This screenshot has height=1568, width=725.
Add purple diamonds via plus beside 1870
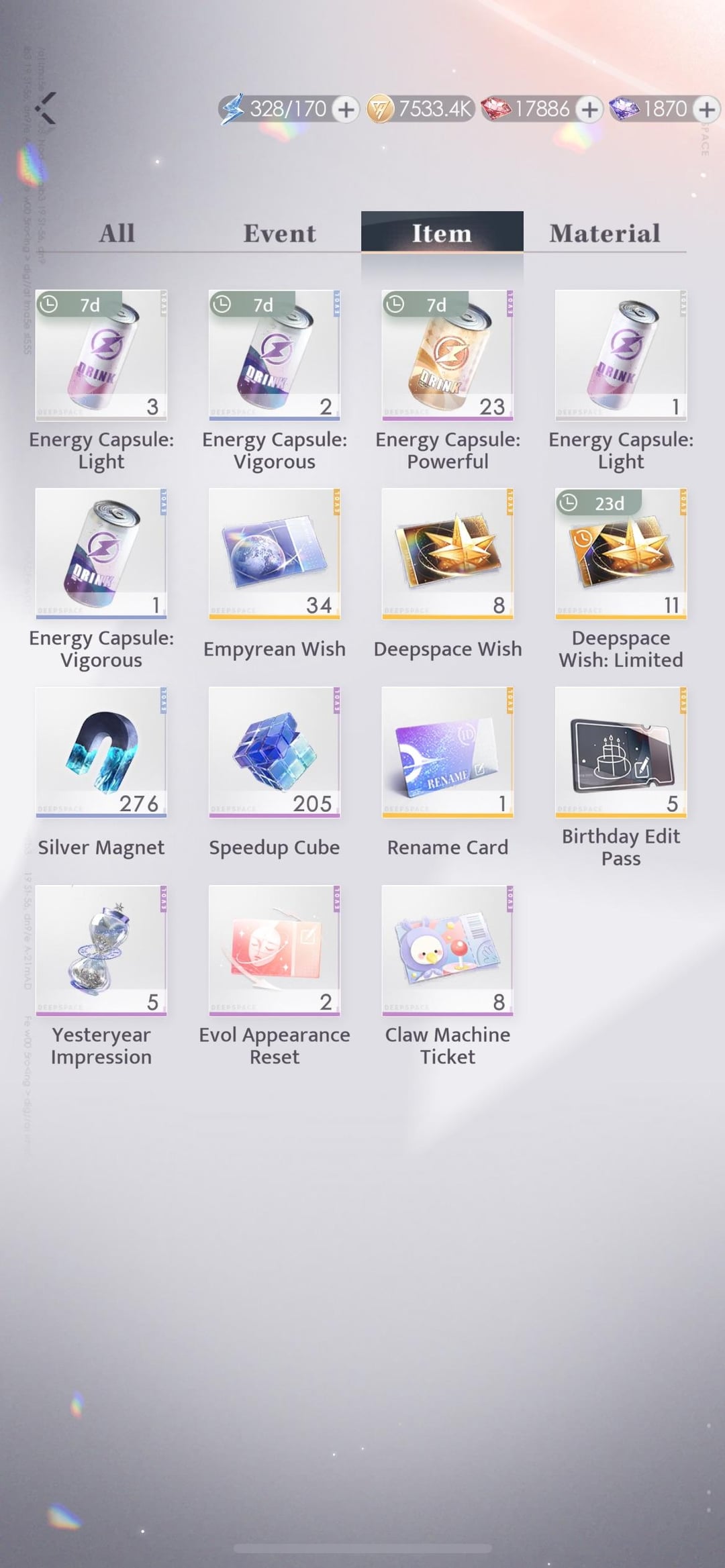click(706, 109)
